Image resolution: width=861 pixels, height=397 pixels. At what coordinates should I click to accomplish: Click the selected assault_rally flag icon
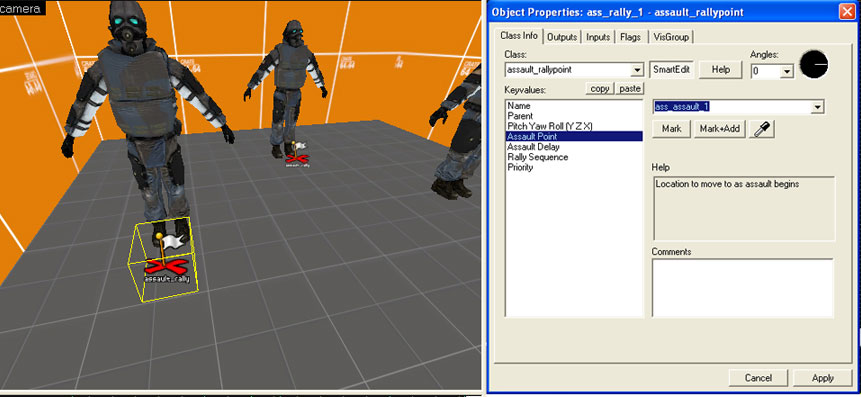coord(167,257)
